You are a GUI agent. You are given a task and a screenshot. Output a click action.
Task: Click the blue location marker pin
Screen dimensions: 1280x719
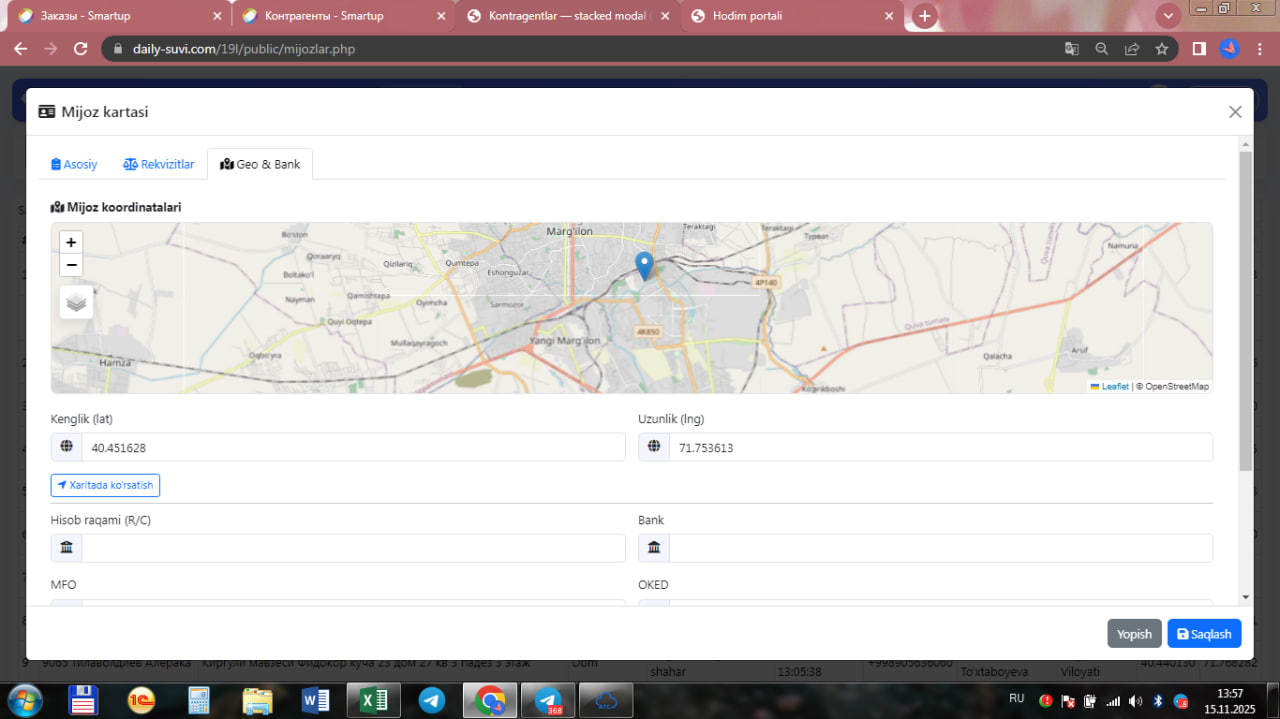645,265
